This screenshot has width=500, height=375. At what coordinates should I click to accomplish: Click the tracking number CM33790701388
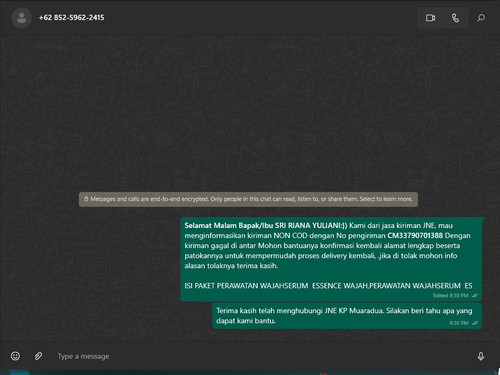415,236
